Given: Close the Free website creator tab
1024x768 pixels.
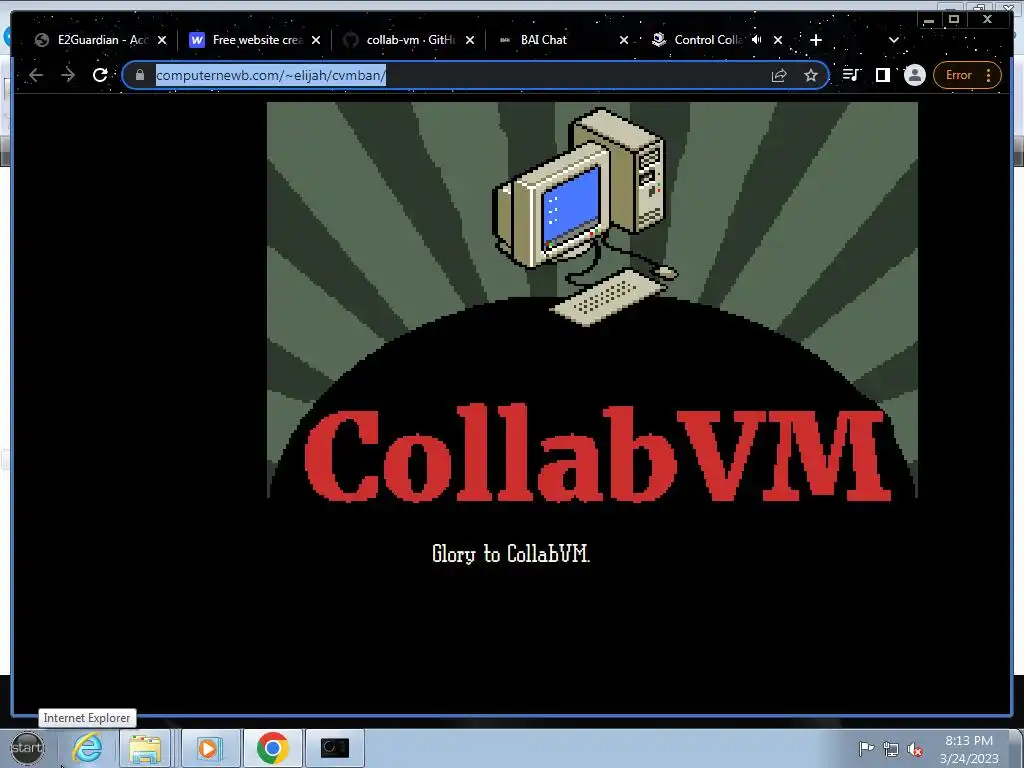Looking at the screenshot, I should (x=316, y=40).
